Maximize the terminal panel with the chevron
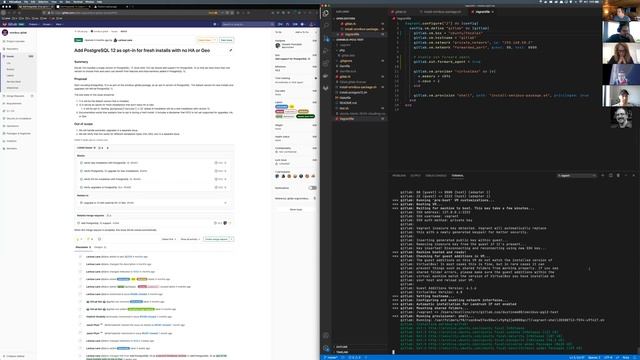This screenshot has width=640, height=360. click(x=626, y=176)
